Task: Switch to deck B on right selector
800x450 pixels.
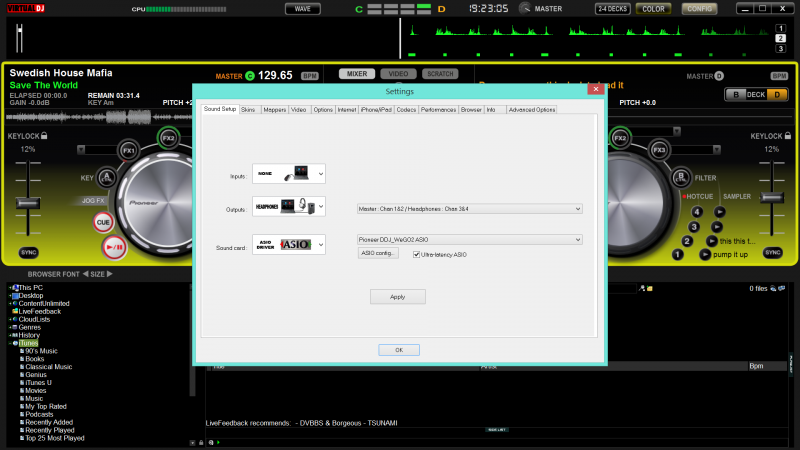Action: (736, 94)
